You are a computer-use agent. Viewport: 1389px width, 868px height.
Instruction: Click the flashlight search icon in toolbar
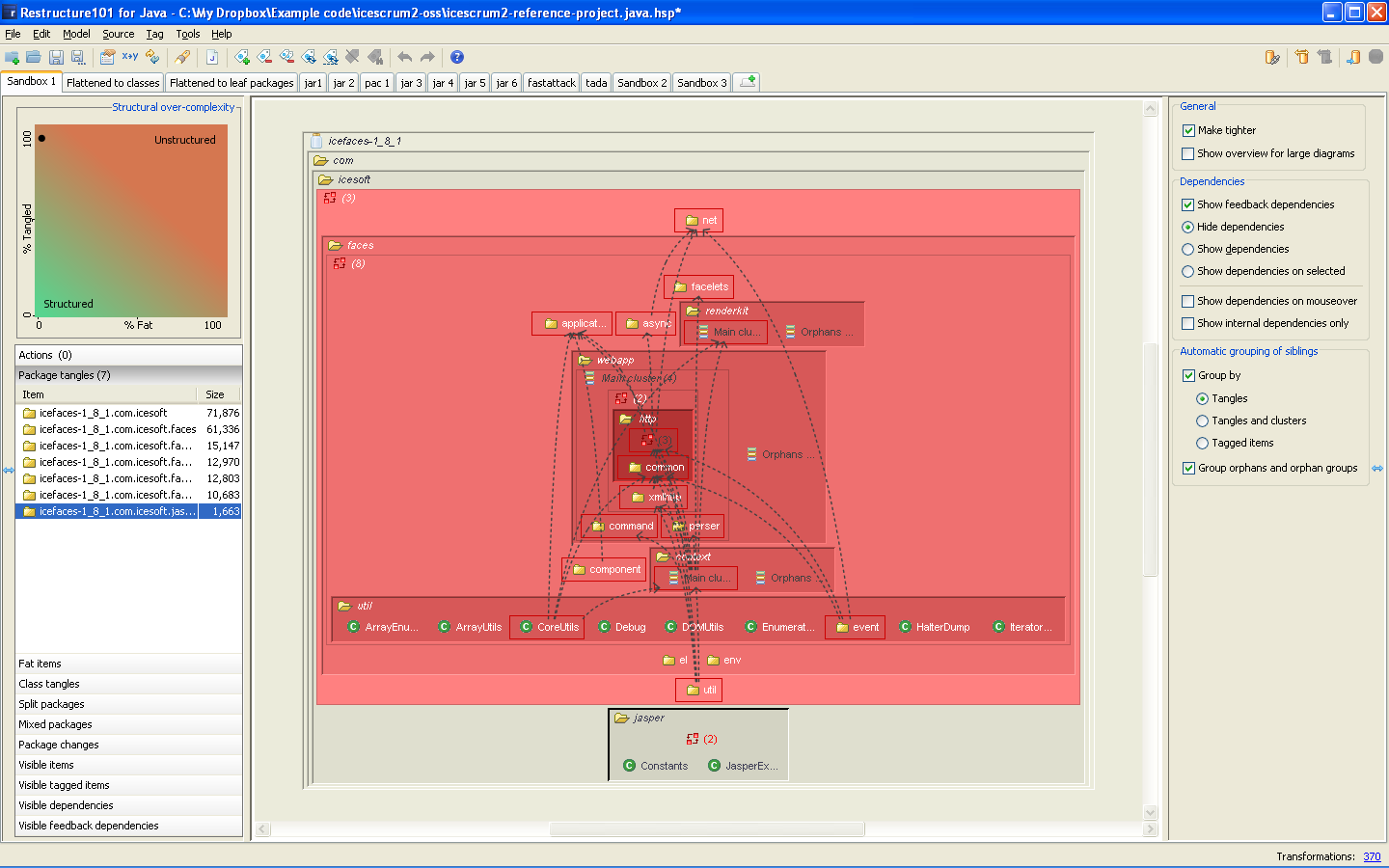point(182,58)
